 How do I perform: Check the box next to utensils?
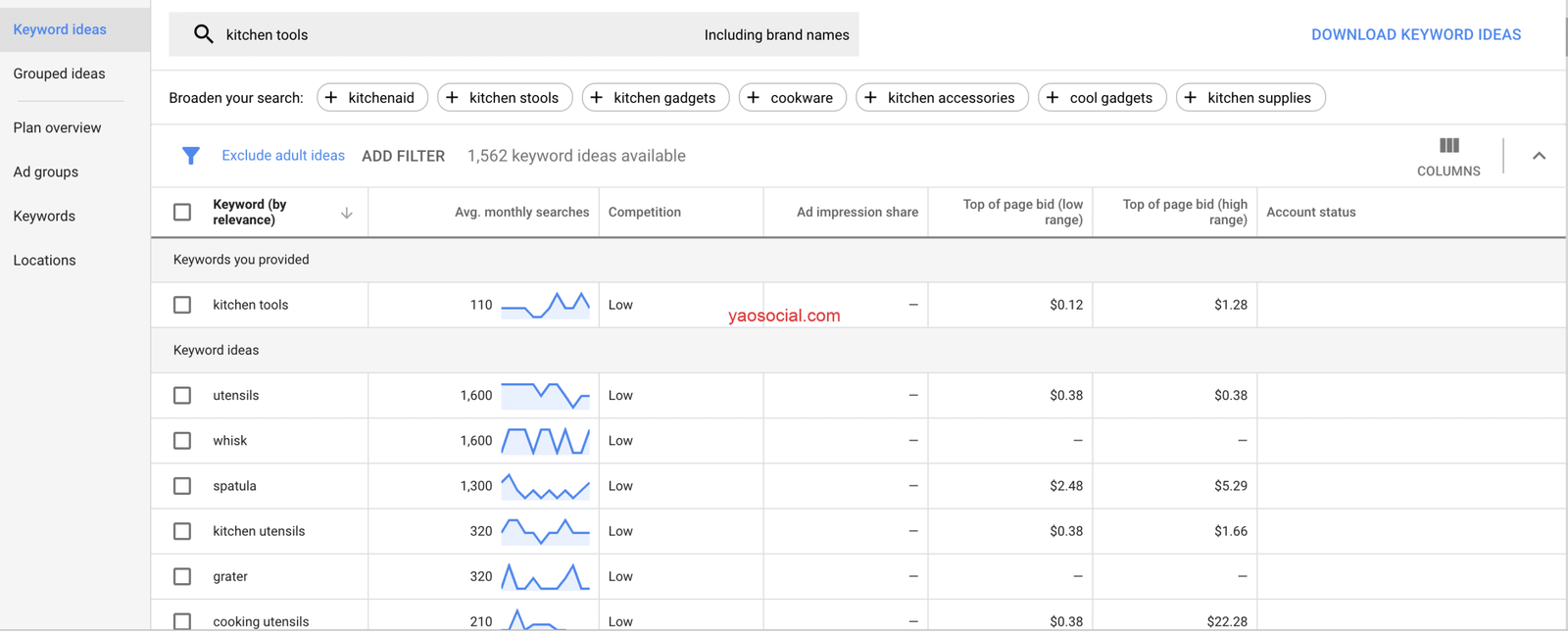(182, 395)
